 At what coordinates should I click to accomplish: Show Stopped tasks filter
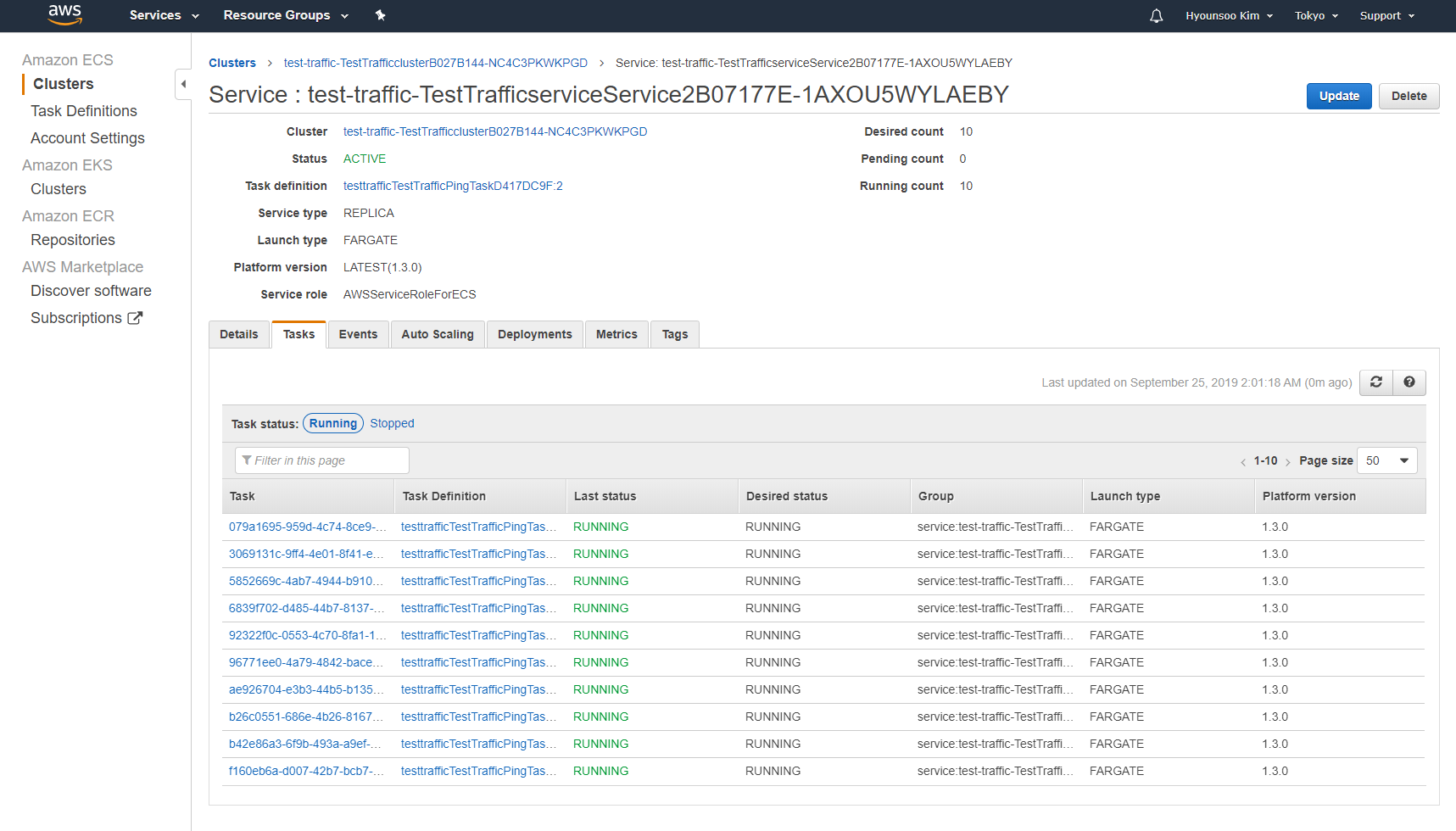pos(392,423)
